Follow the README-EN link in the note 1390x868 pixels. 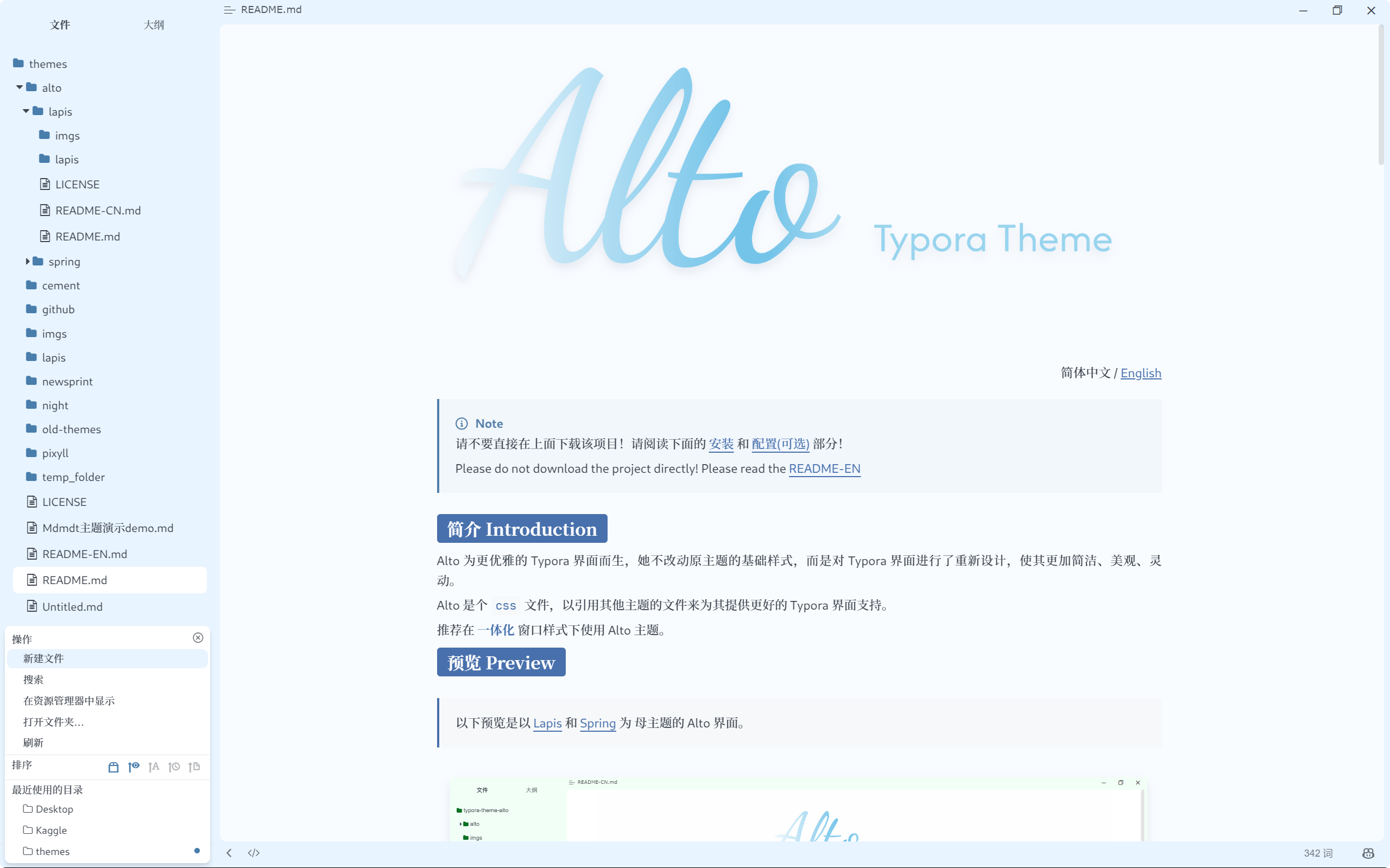[x=824, y=468]
